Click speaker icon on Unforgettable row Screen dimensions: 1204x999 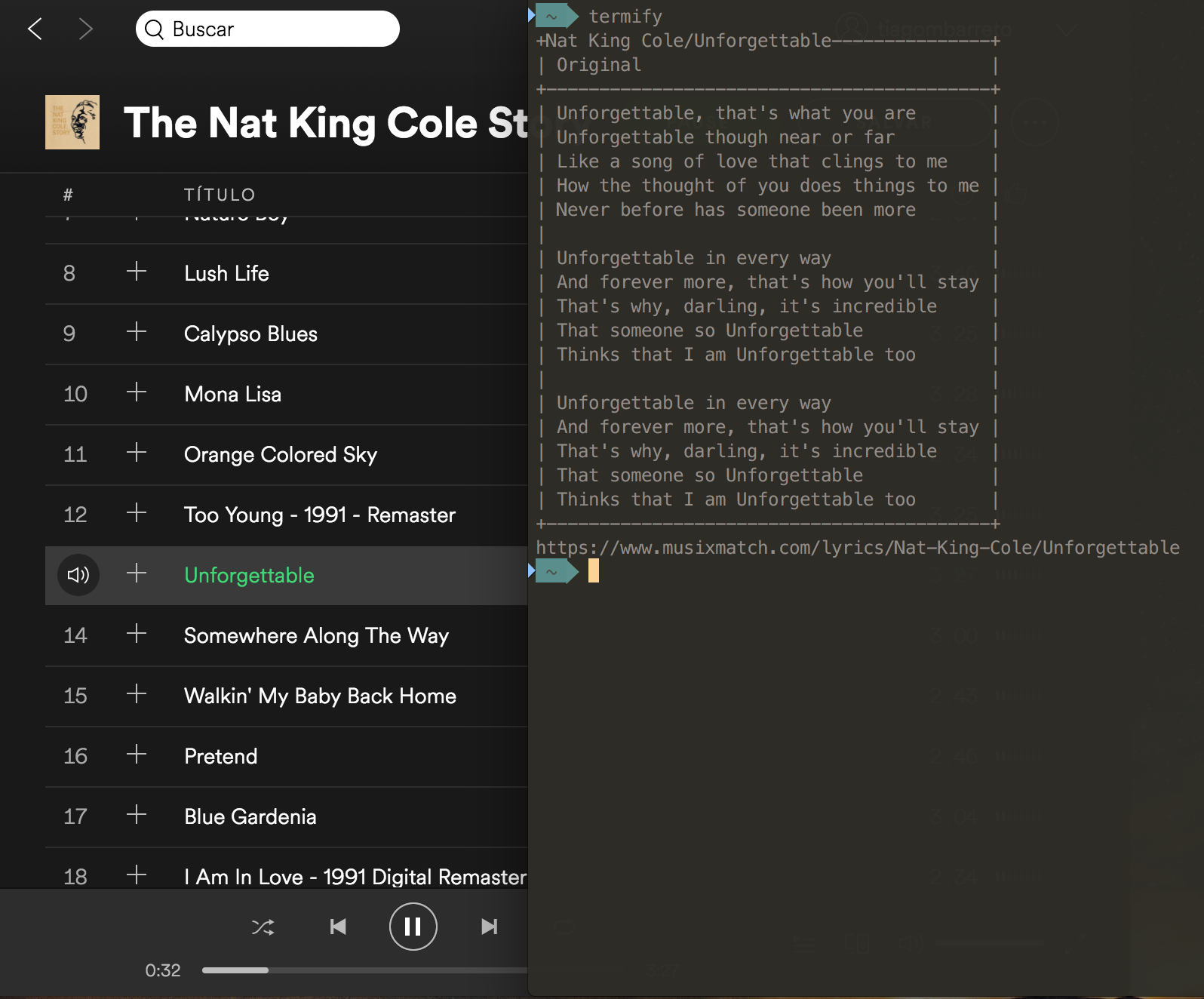coord(78,575)
